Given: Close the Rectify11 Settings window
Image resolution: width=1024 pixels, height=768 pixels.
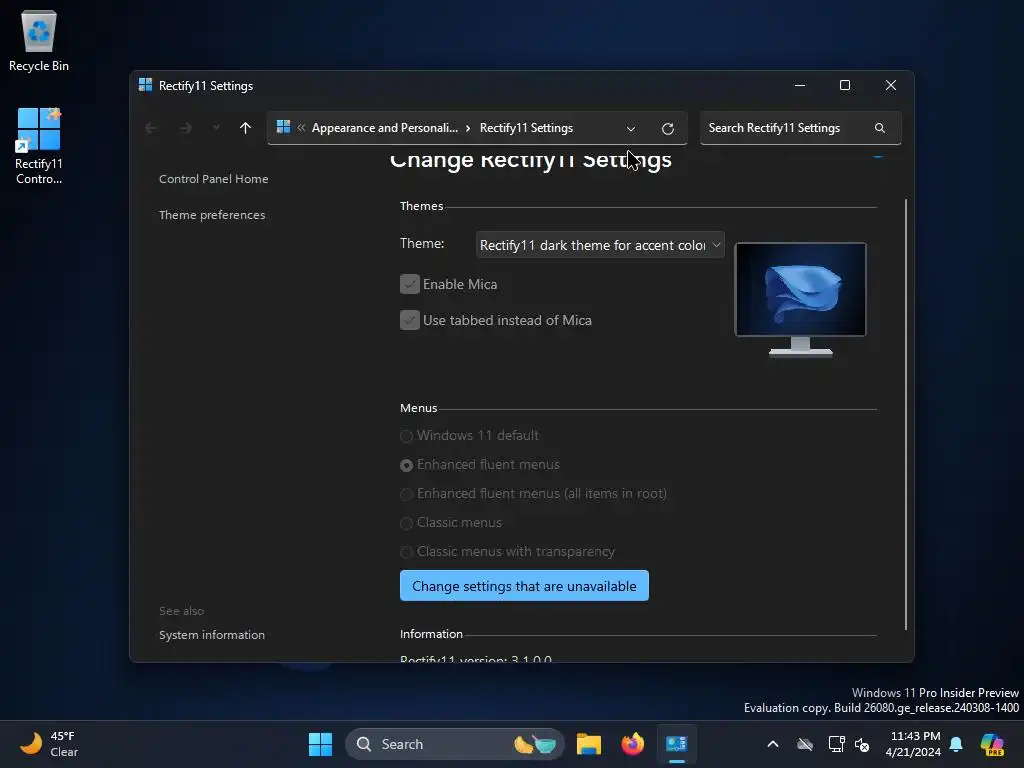Looking at the screenshot, I should [x=890, y=86].
